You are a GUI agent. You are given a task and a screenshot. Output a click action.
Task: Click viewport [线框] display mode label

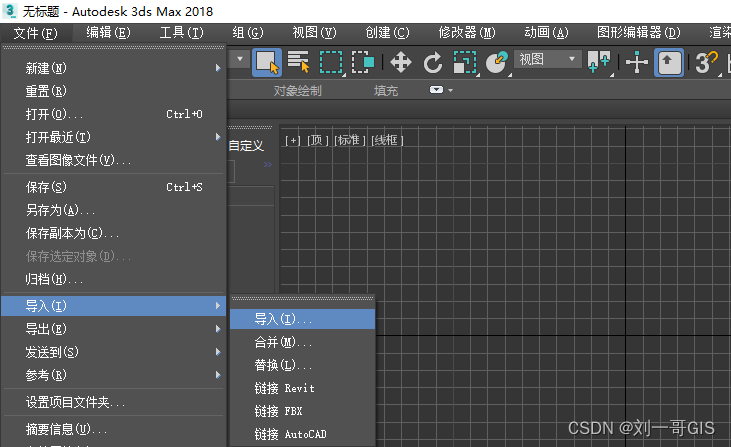tap(387, 140)
